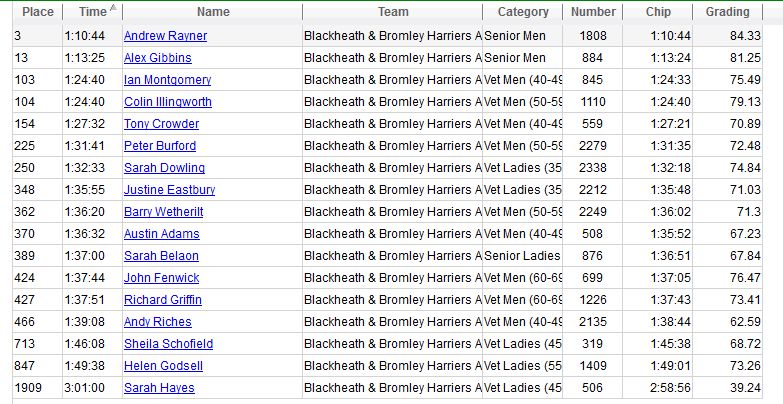
Task: Open Andrew Rayner's result link
Action: (165, 36)
